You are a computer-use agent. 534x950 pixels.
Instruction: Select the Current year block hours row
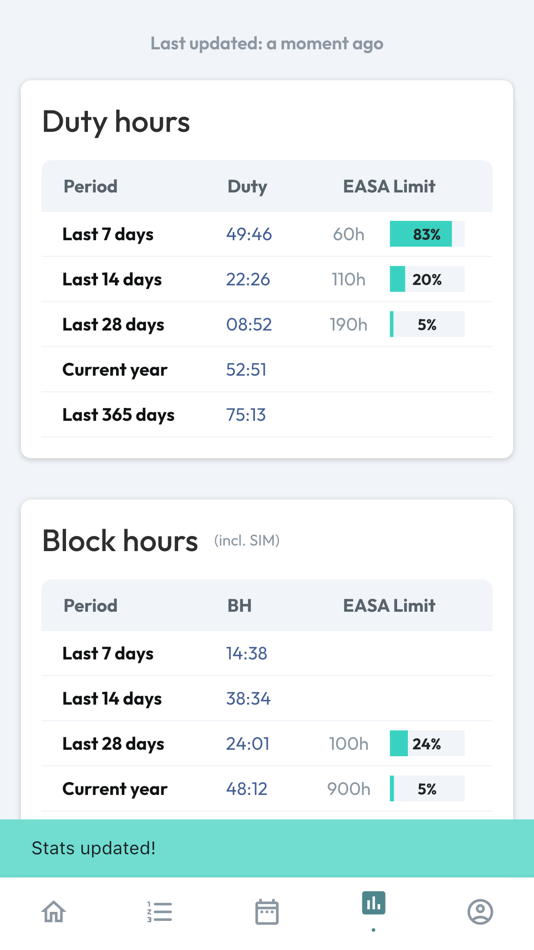pos(267,789)
